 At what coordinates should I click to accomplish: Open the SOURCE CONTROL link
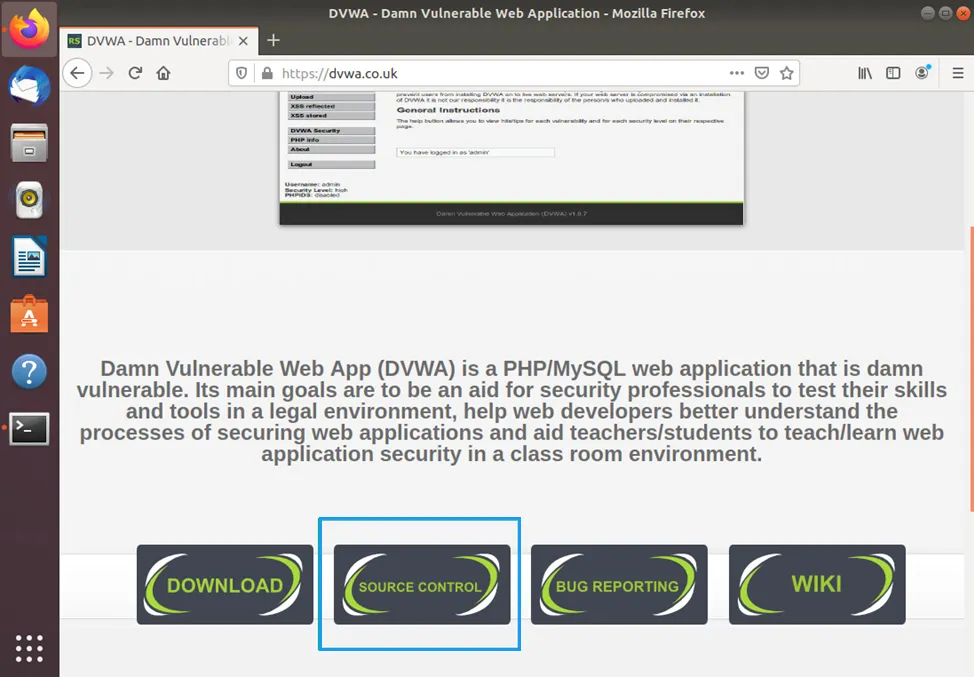pos(422,584)
